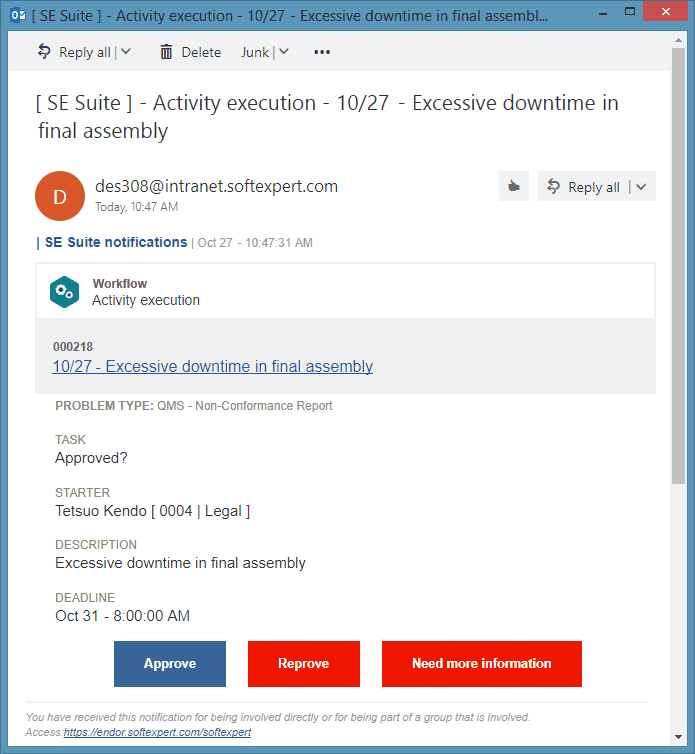The image size is (695, 754).
Task: Open the more actions ellipsis menu
Action: 322,52
